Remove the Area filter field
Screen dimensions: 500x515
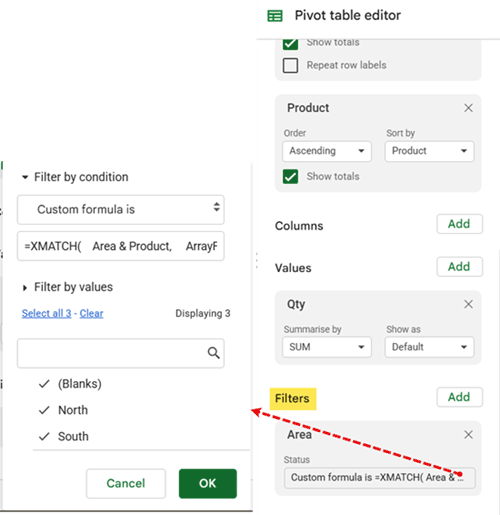coord(468,434)
